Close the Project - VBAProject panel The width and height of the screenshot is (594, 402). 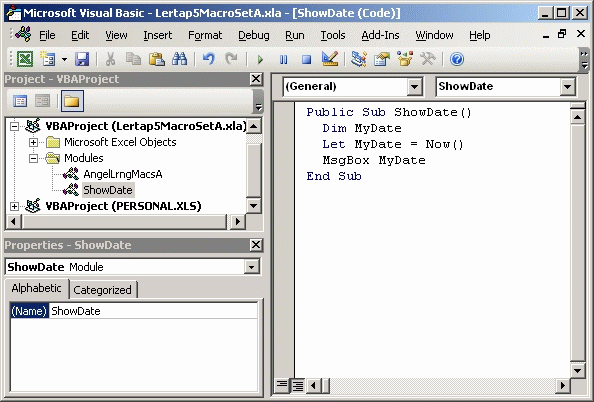(x=256, y=79)
